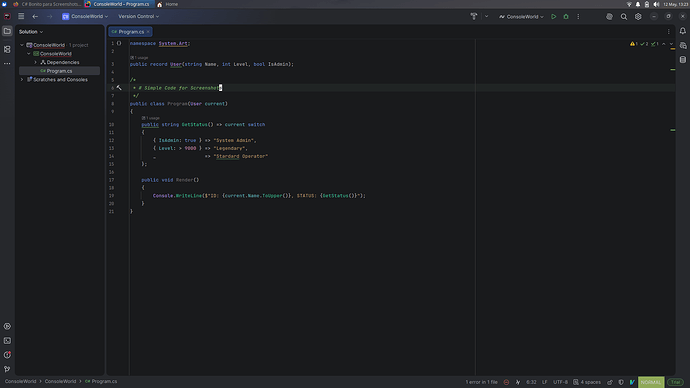Switch to Home file manager taskbar entry
Screen dimensions: 690x388
pos(167,4)
